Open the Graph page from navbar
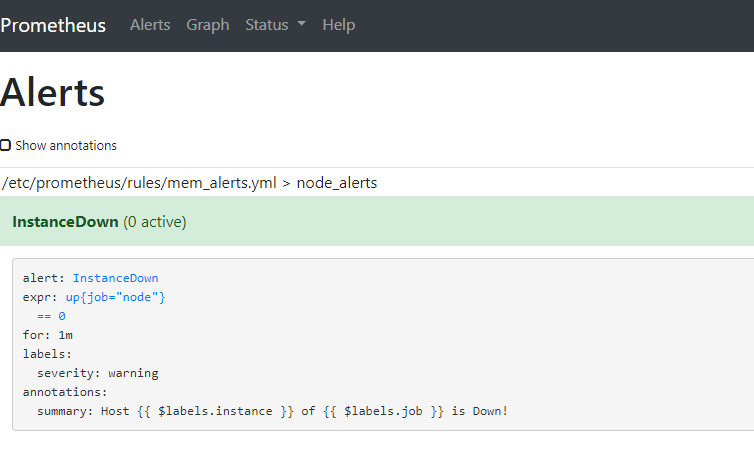The width and height of the screenshot is (754, 455). (x=208, y=25)
